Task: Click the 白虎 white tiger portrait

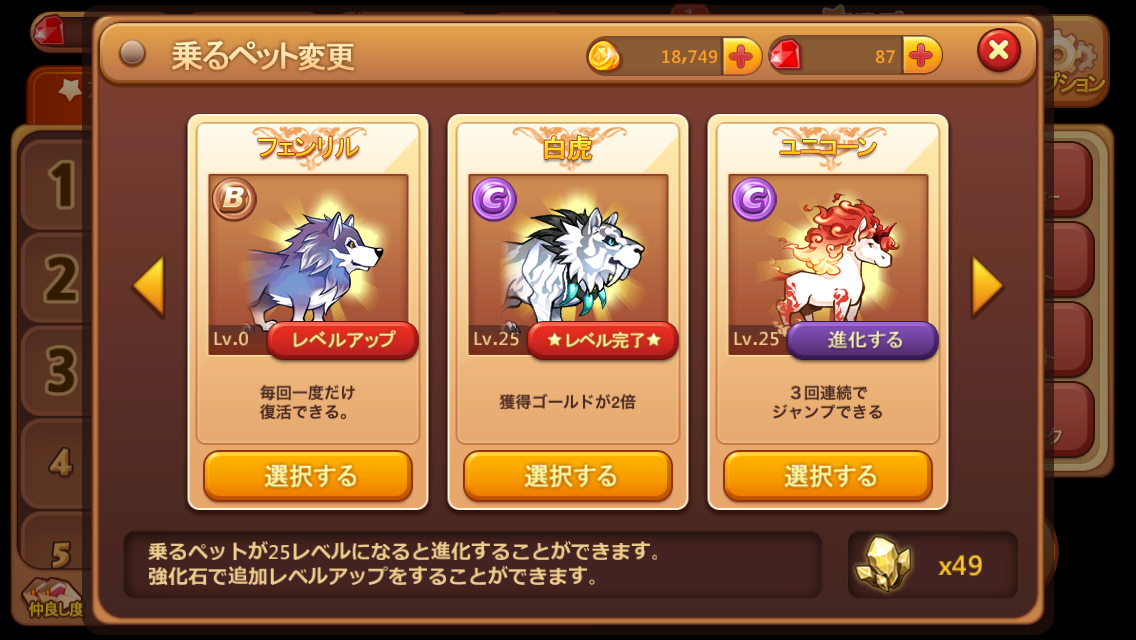Action: point(569,264)
